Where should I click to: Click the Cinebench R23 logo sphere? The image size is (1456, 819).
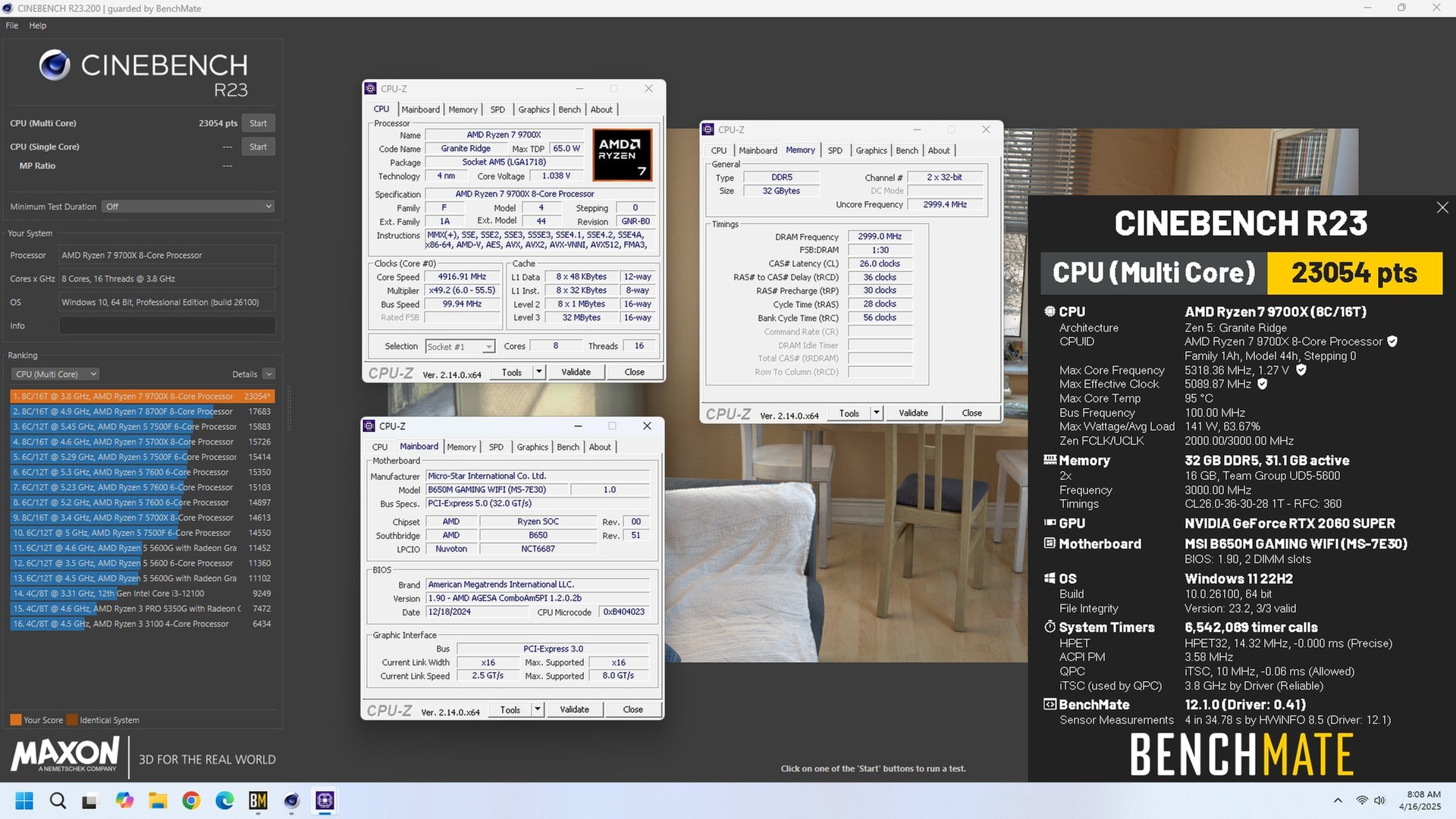(55, 65)
